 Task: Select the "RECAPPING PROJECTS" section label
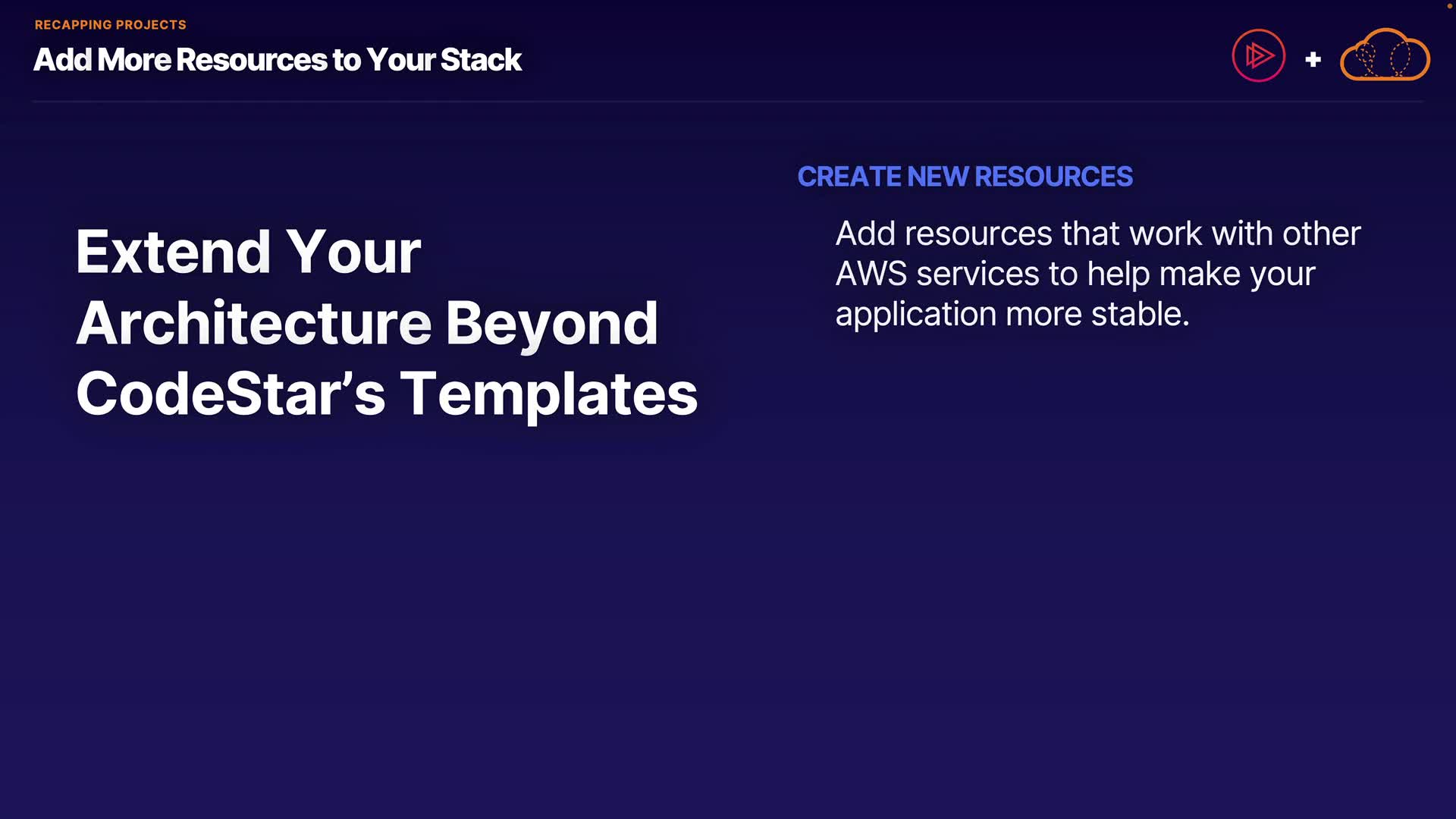pos(110,25)
